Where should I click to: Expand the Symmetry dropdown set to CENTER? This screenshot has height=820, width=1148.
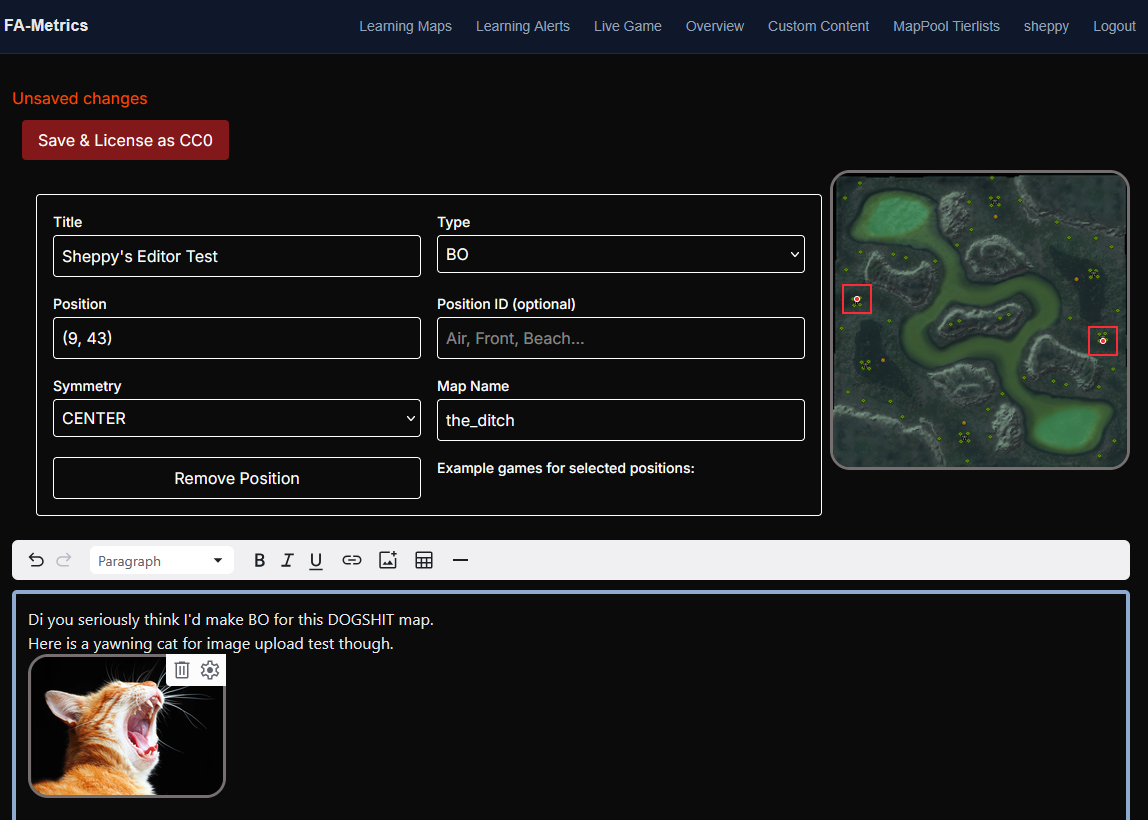point(236,418)
